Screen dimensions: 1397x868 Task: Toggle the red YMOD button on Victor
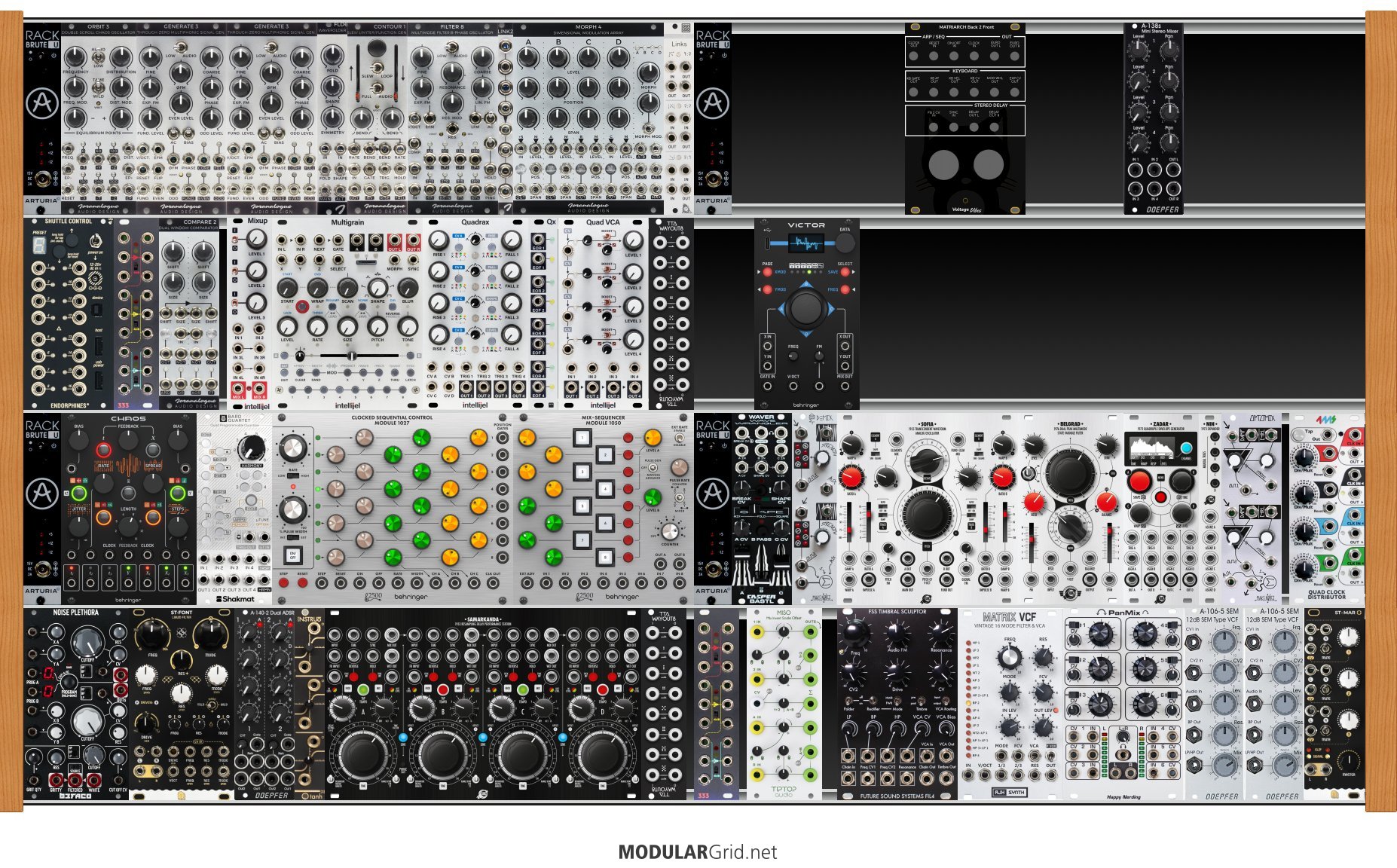click(768, 289)
